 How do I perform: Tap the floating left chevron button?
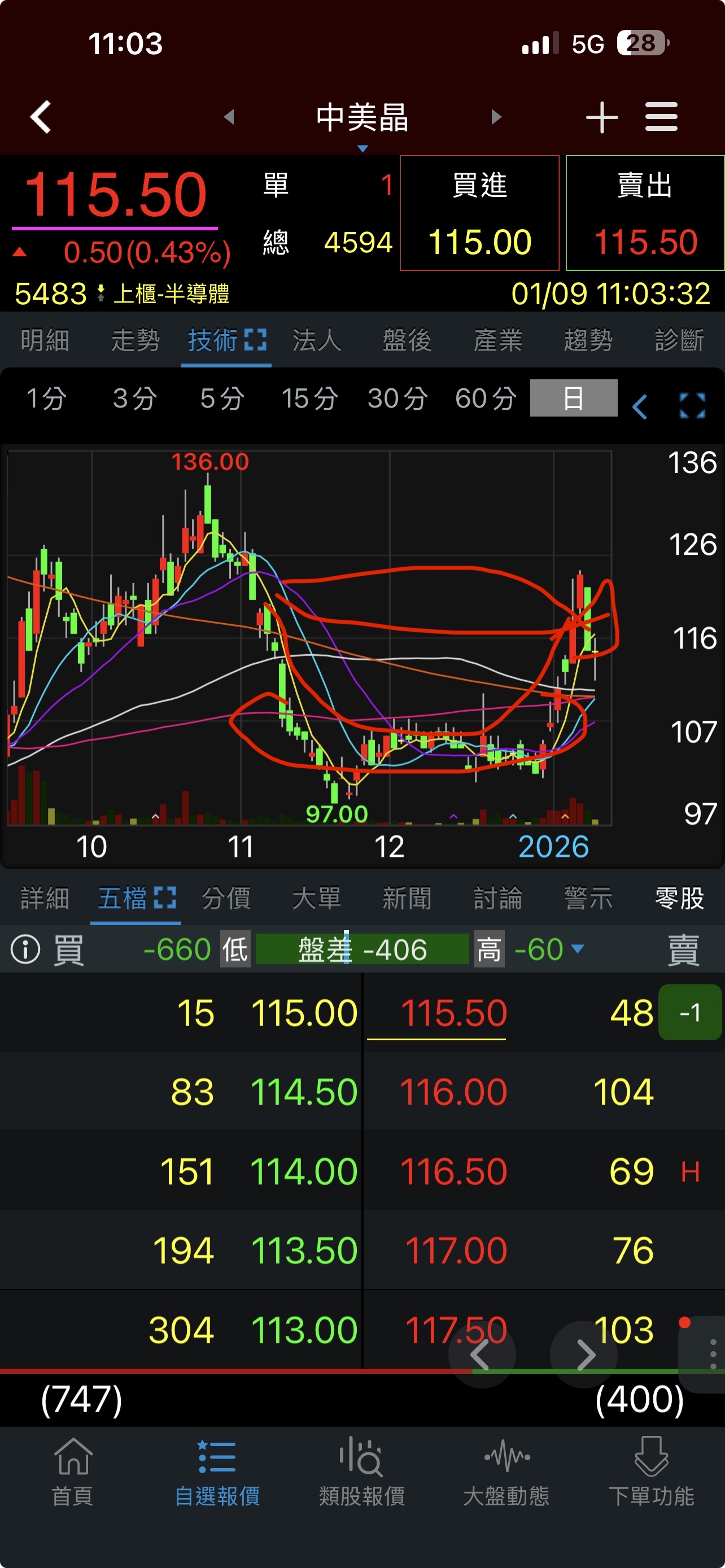pyautogui.click(x=482, y=1354)
